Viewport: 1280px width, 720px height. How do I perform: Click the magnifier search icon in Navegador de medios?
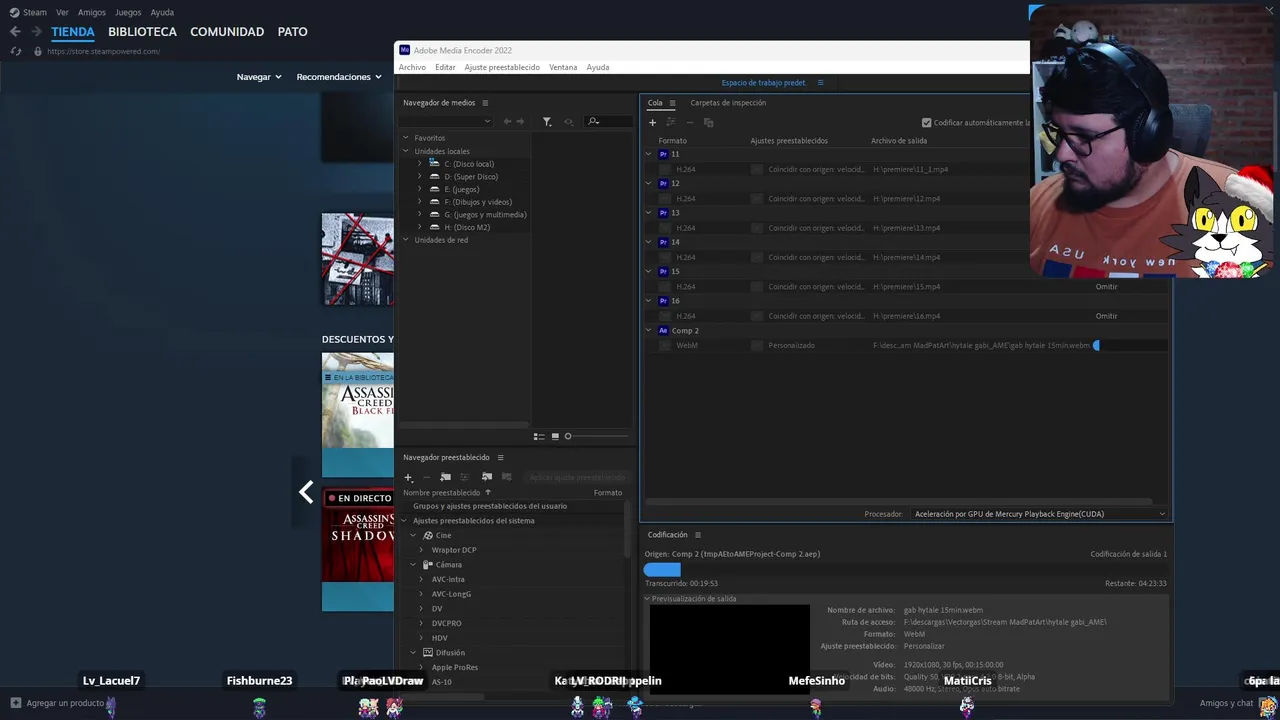(593, 121)
